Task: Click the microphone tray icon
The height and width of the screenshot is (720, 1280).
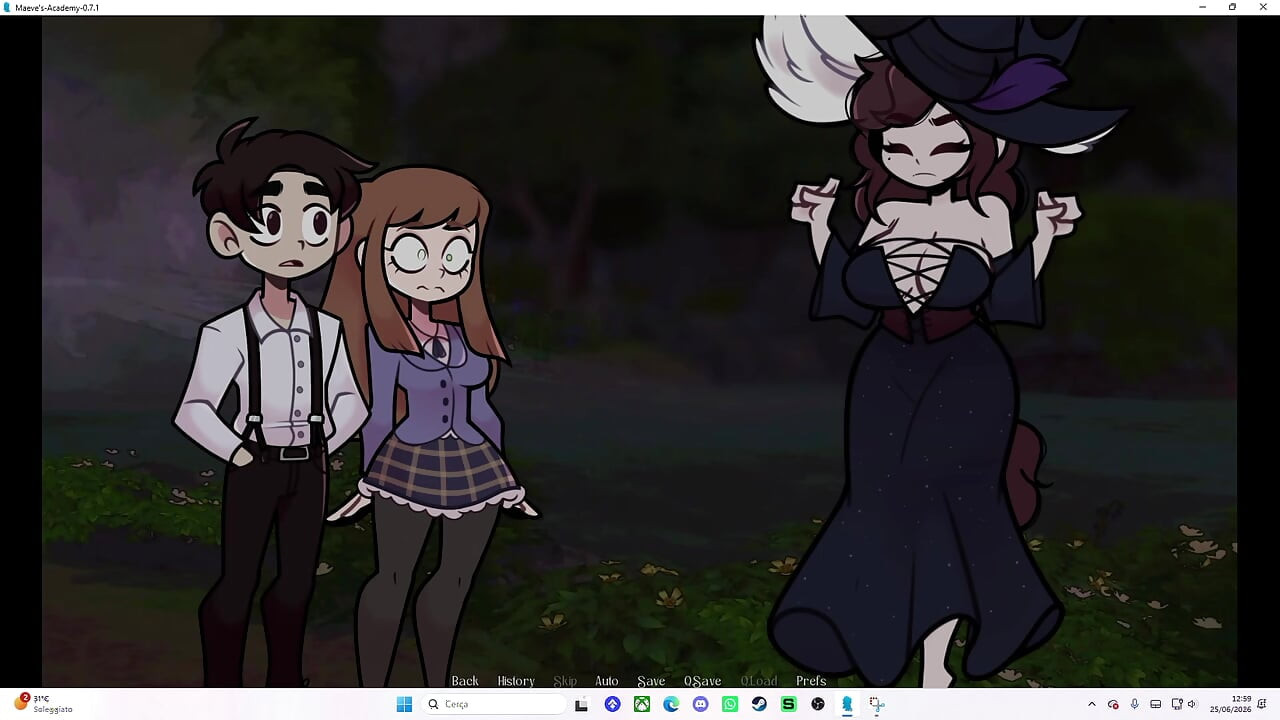Action: pyautogui.click(x=1134, y=704)
